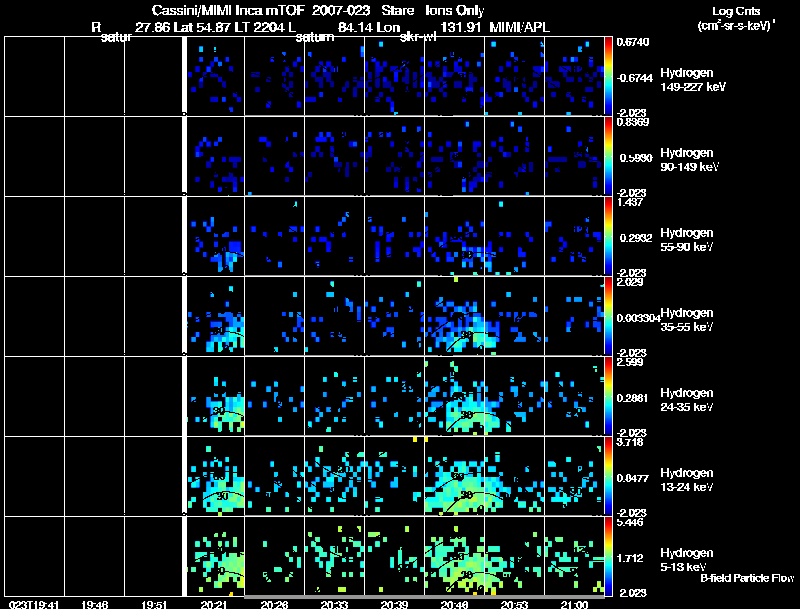Click the Log Cnts heading
800x609 pixels.
[736, 11]
